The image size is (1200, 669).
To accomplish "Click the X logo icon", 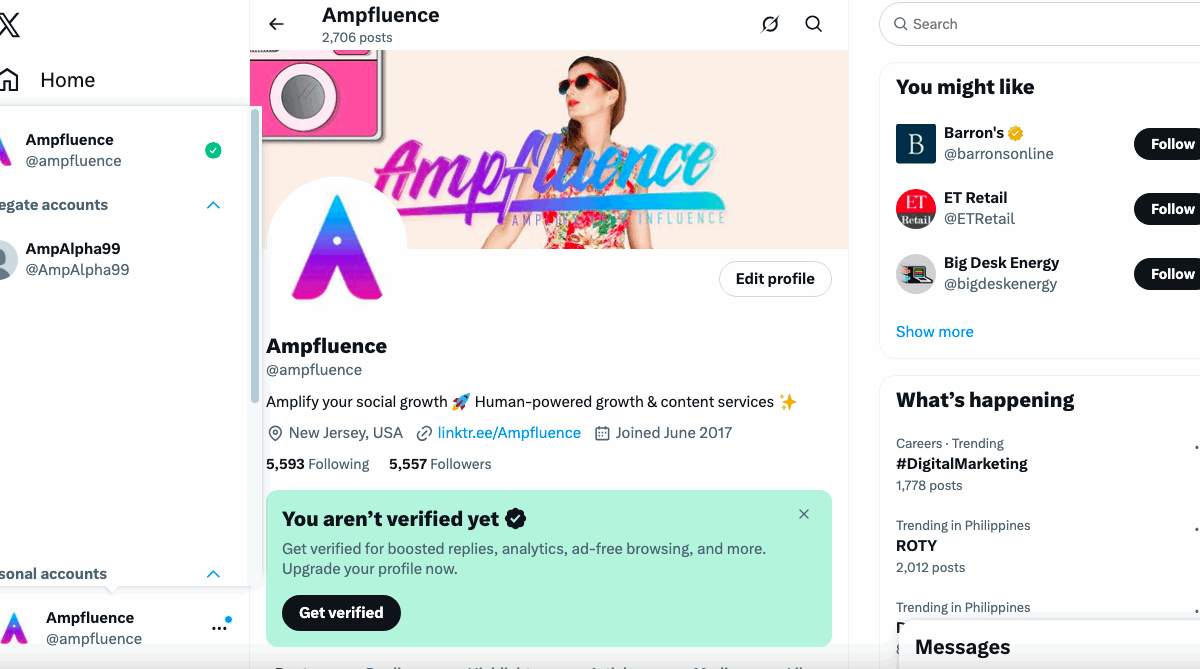I will (8, 24).
